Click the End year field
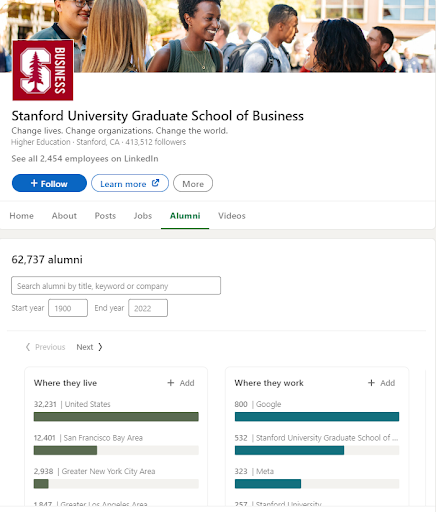The image size is (436, 512). 148,308
